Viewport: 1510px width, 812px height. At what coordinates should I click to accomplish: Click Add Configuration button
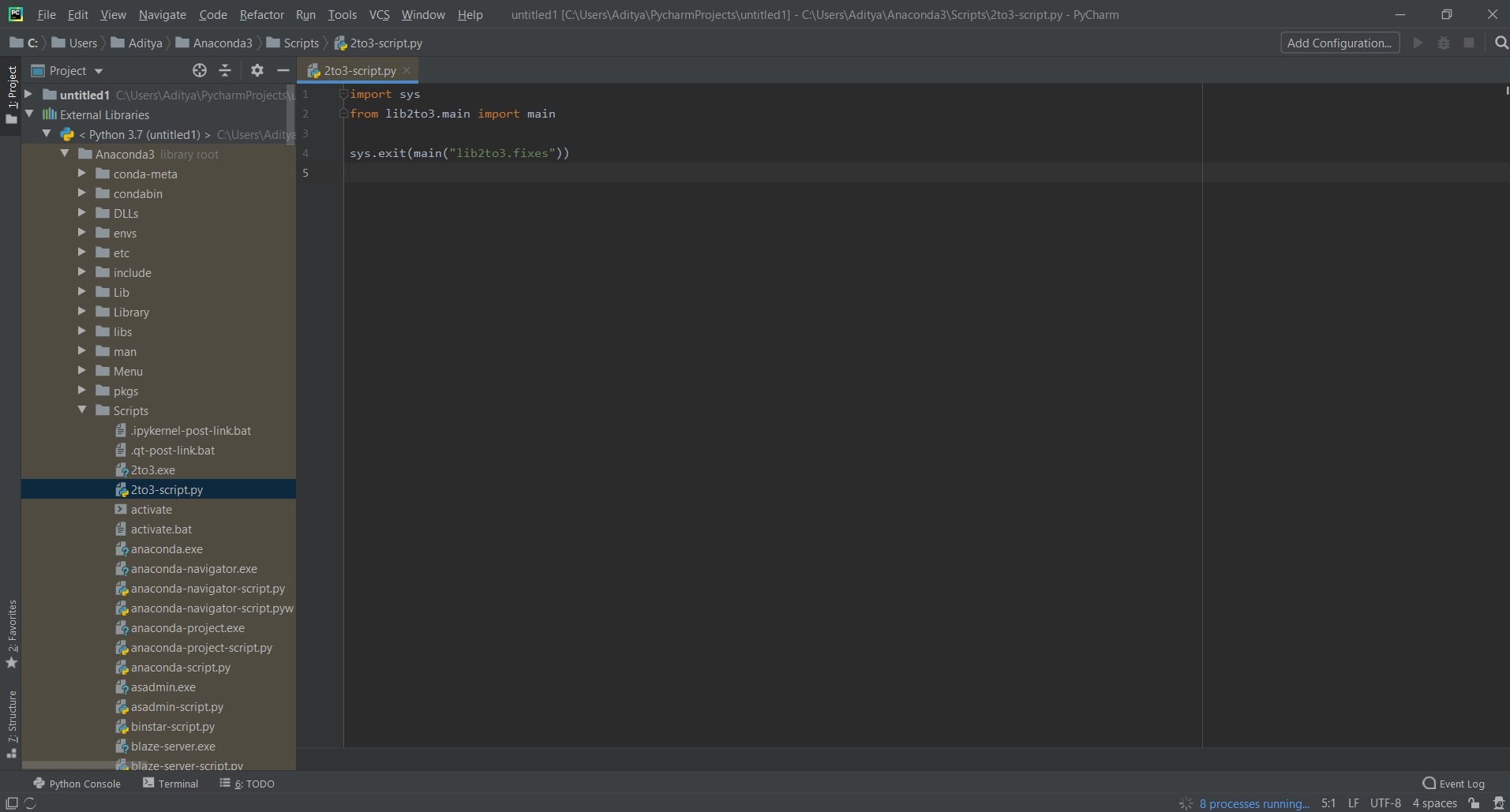click(x=1340, y=43)
